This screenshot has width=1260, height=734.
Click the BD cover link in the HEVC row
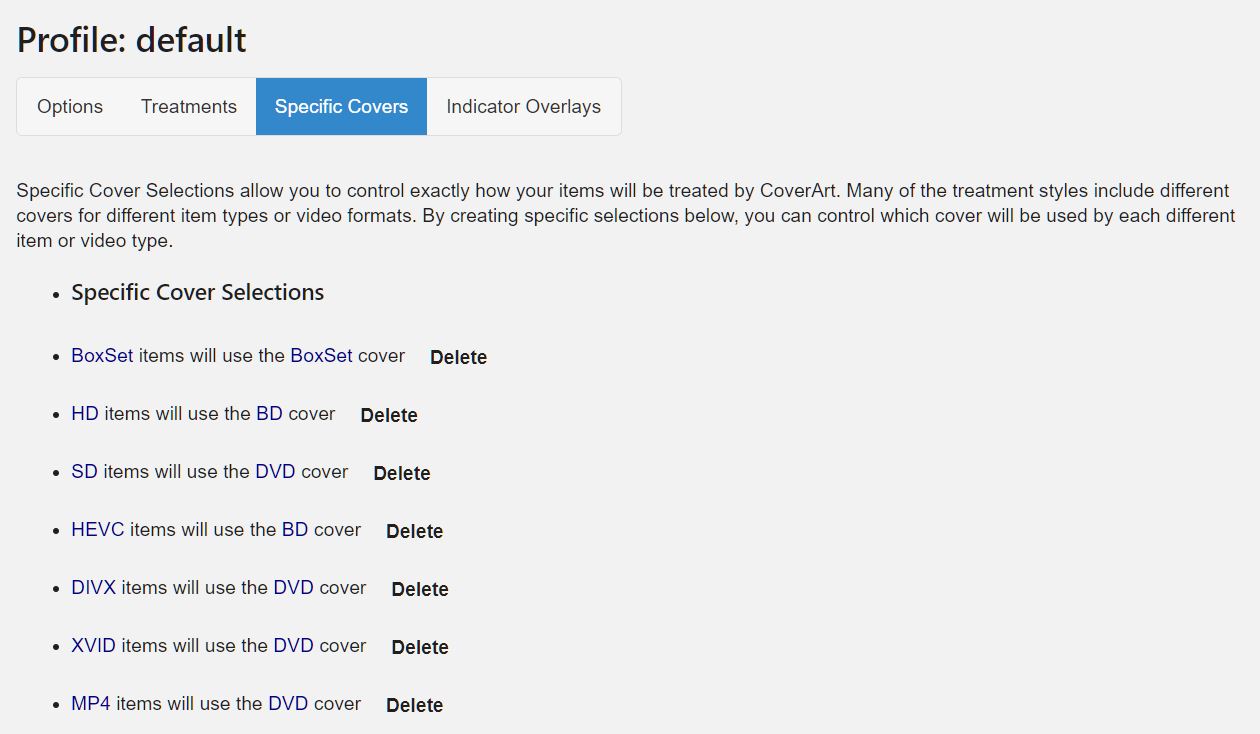[295, 529]
